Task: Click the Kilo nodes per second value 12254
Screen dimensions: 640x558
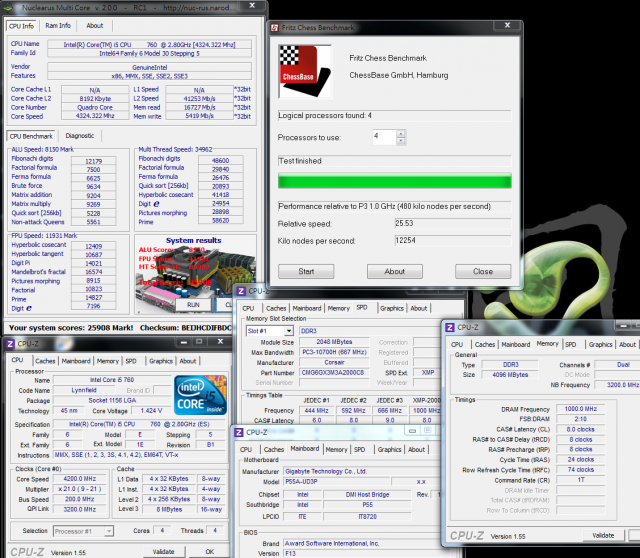Action: click(453, 240)
